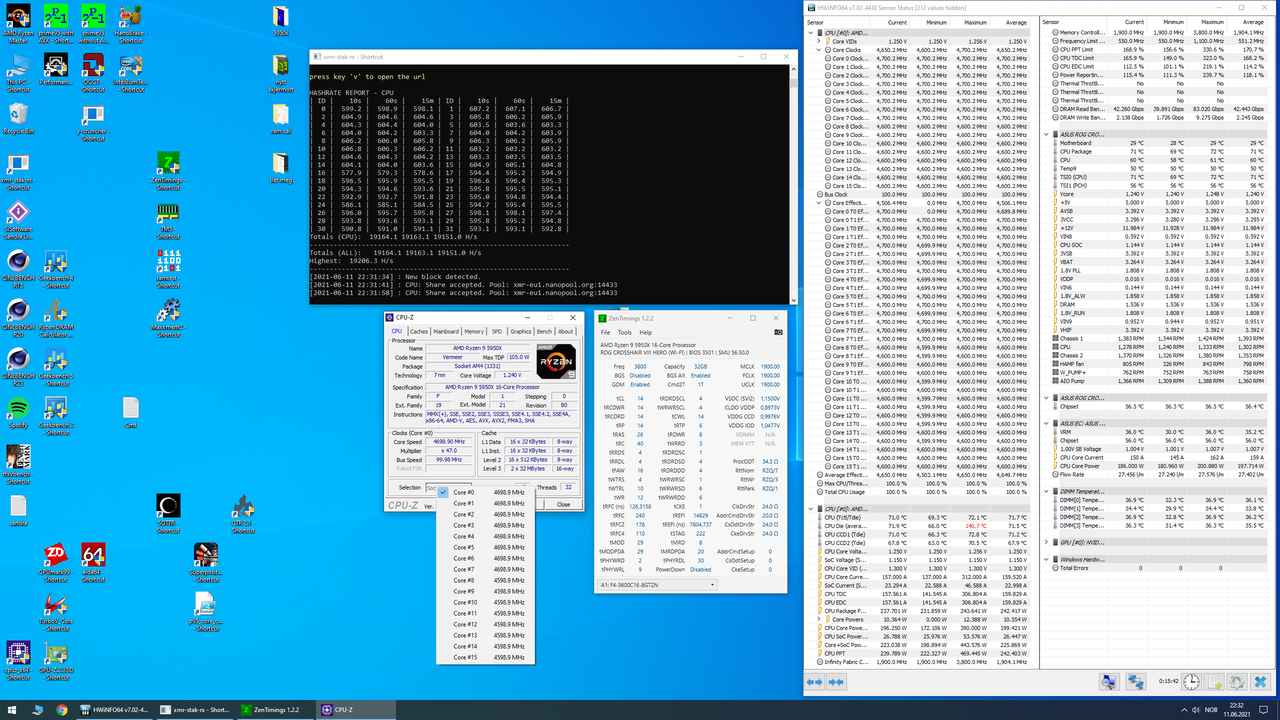Image resolution: width=1280 pixels, height=720 pixels.
Task: Click the ZenTimings screenshot camera icon
Action: point(778,332)
